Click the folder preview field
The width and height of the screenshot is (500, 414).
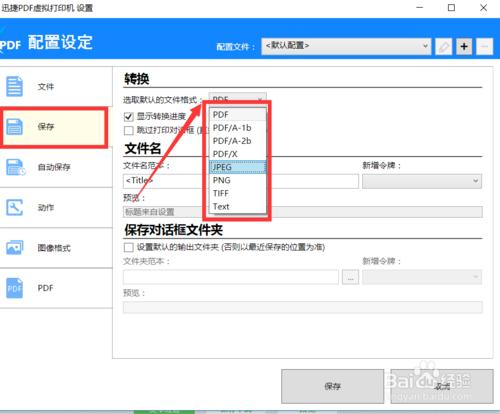303,307
